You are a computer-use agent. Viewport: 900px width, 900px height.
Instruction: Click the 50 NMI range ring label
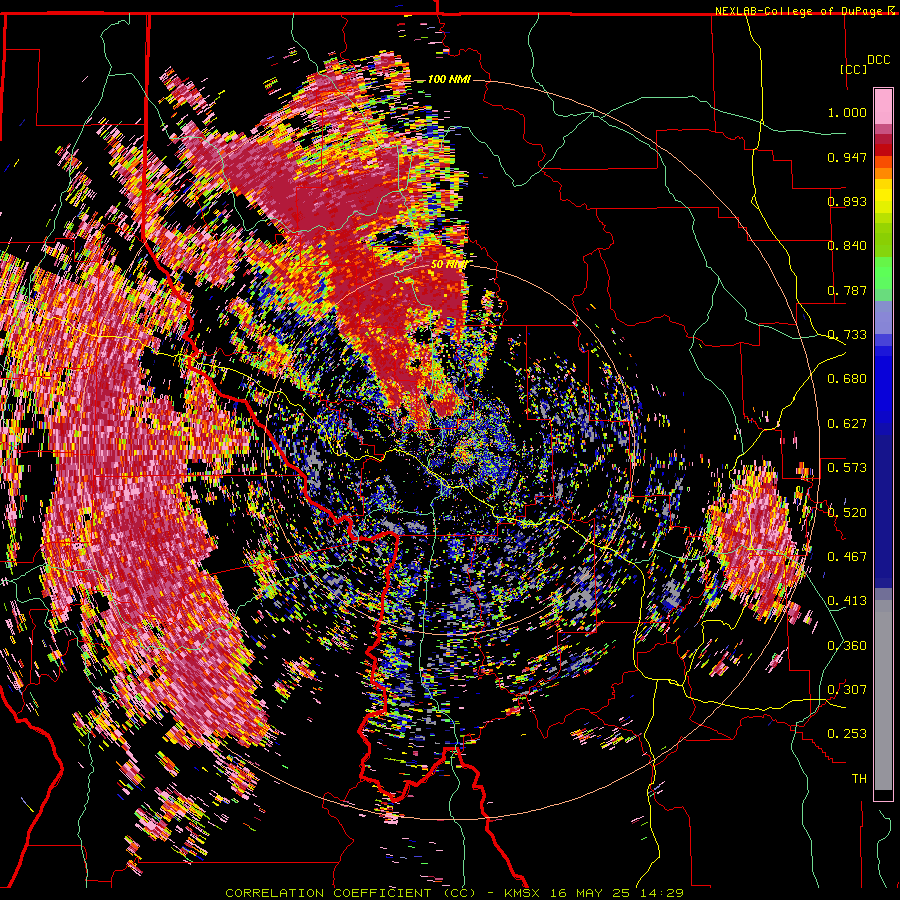click(448, 265)
